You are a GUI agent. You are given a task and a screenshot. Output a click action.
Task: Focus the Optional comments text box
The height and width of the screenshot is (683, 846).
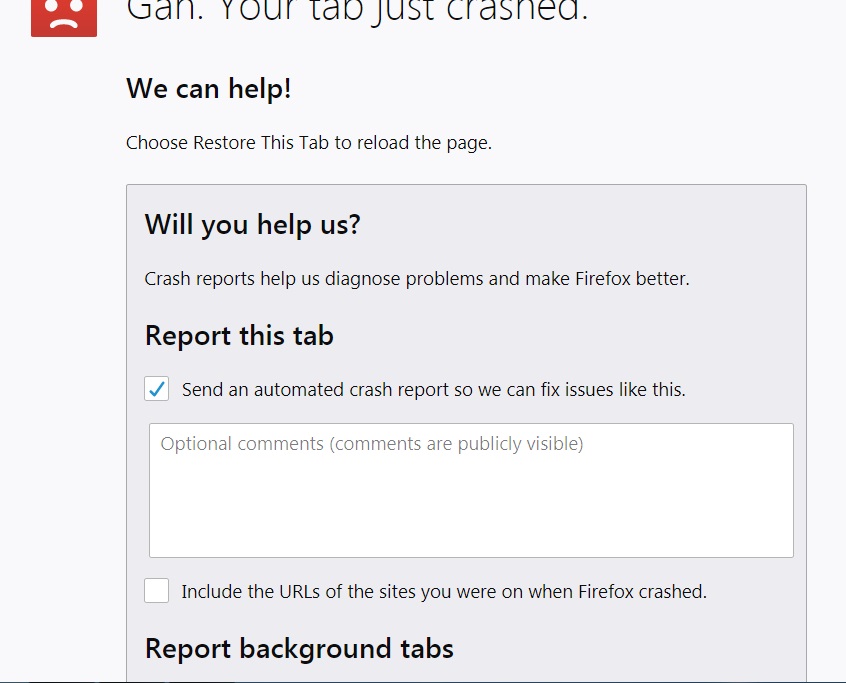[471, 490]
